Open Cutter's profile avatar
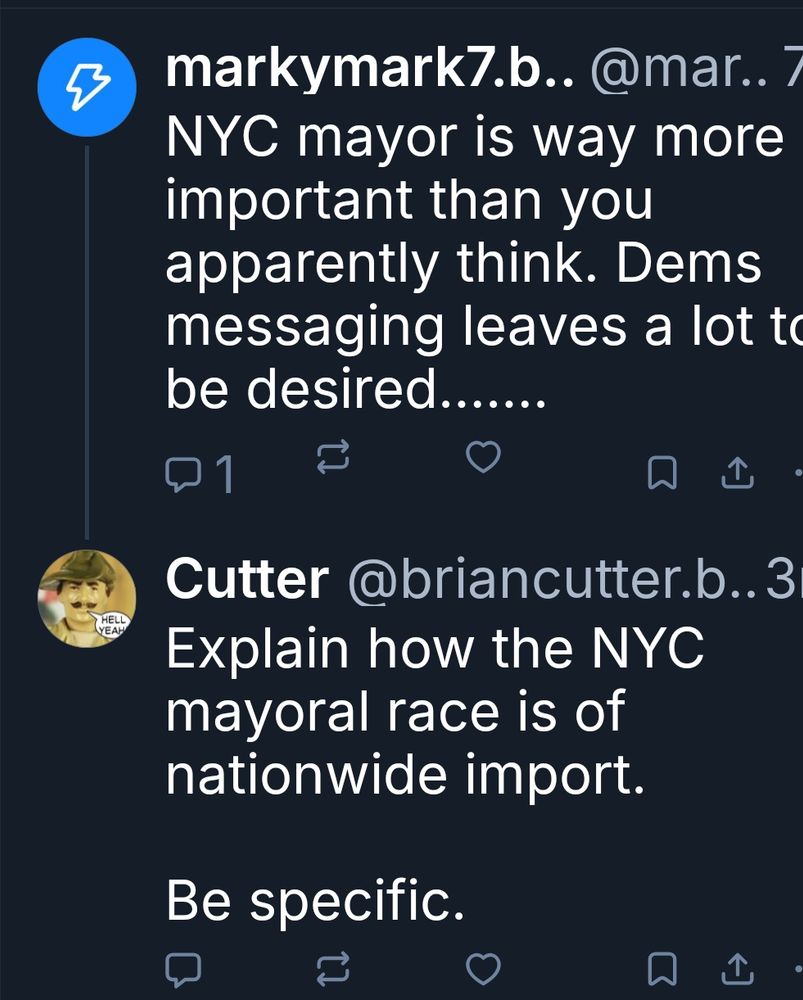 pos(87,598)
